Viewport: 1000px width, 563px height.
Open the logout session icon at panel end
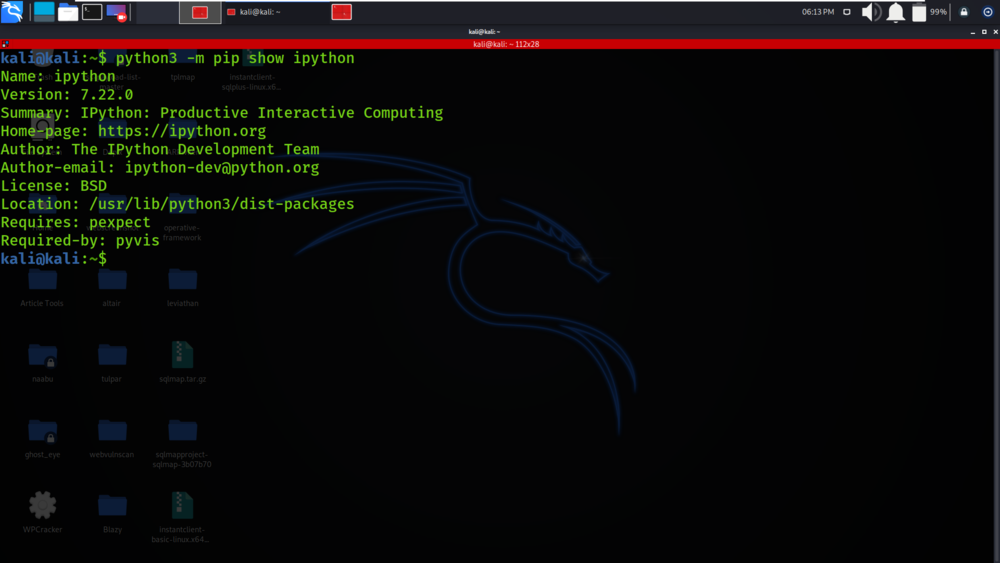(x=988, y=12)
